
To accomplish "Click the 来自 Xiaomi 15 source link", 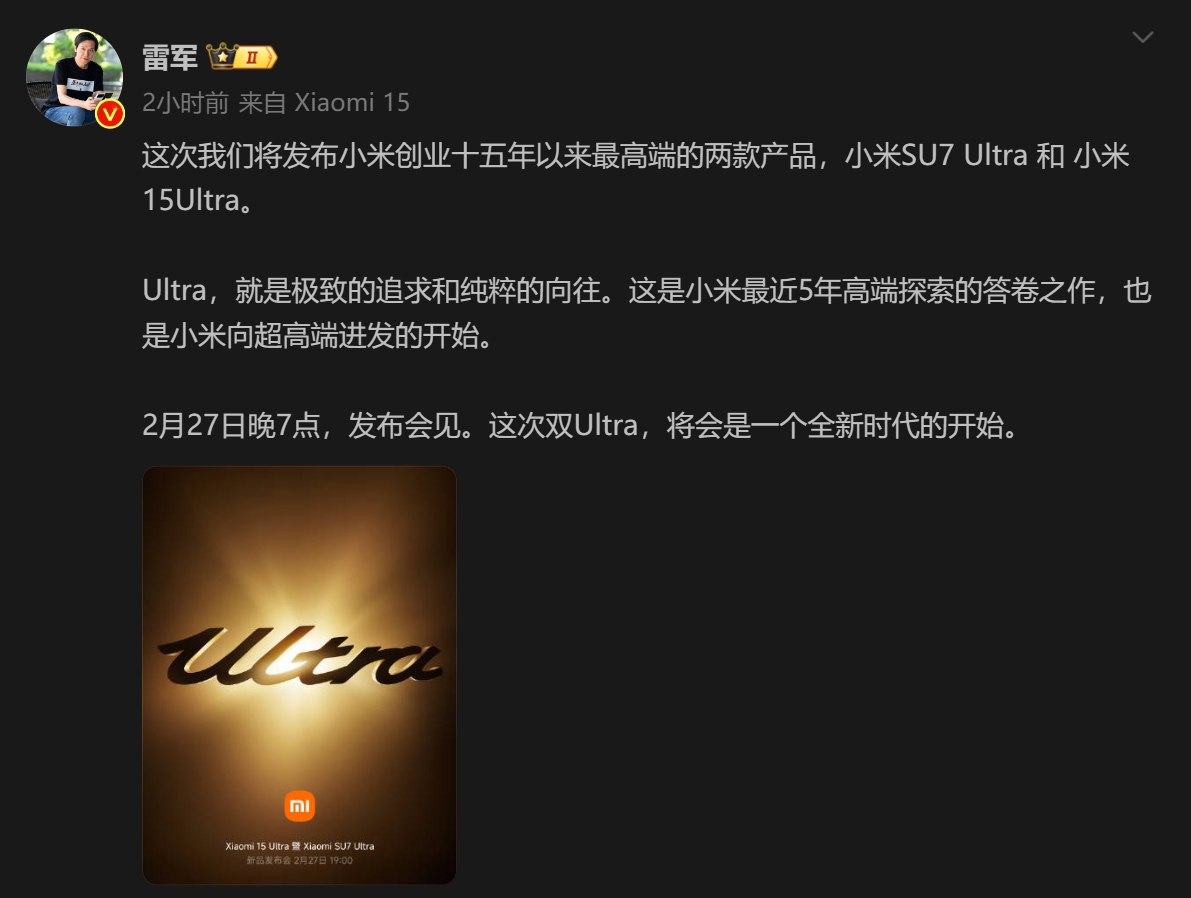I will pos(324,103).
